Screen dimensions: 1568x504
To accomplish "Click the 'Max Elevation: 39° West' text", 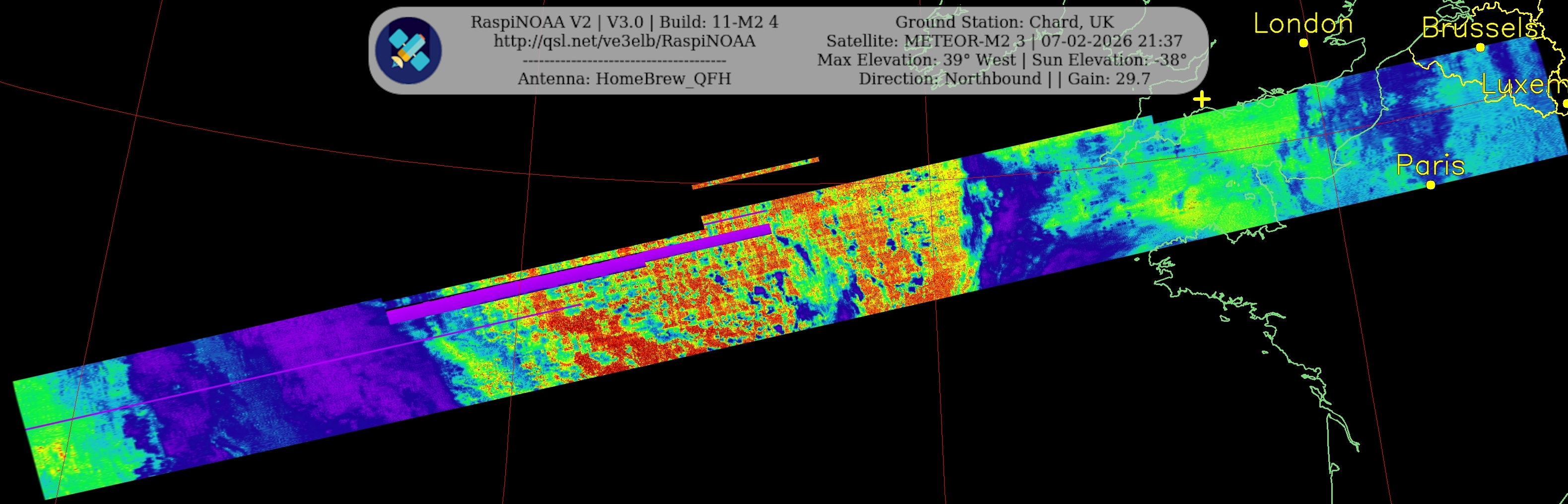I will tap(916, 60).
